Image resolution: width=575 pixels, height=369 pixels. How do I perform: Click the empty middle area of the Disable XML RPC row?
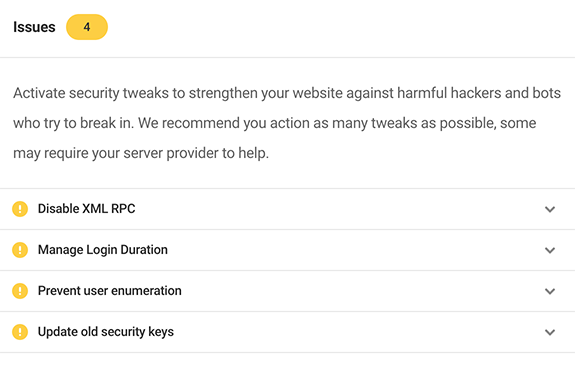337,209
